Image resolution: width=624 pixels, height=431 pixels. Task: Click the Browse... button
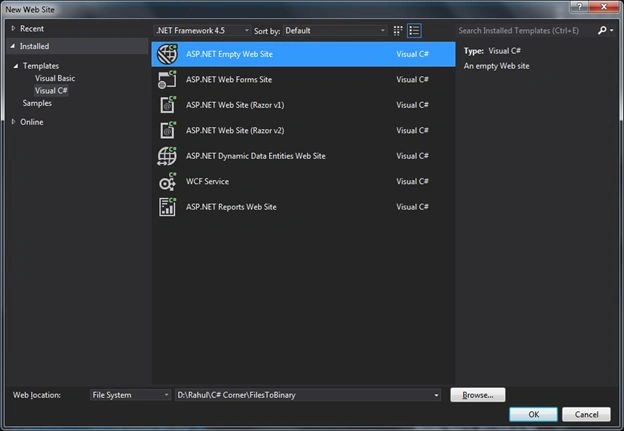[478, 395]
